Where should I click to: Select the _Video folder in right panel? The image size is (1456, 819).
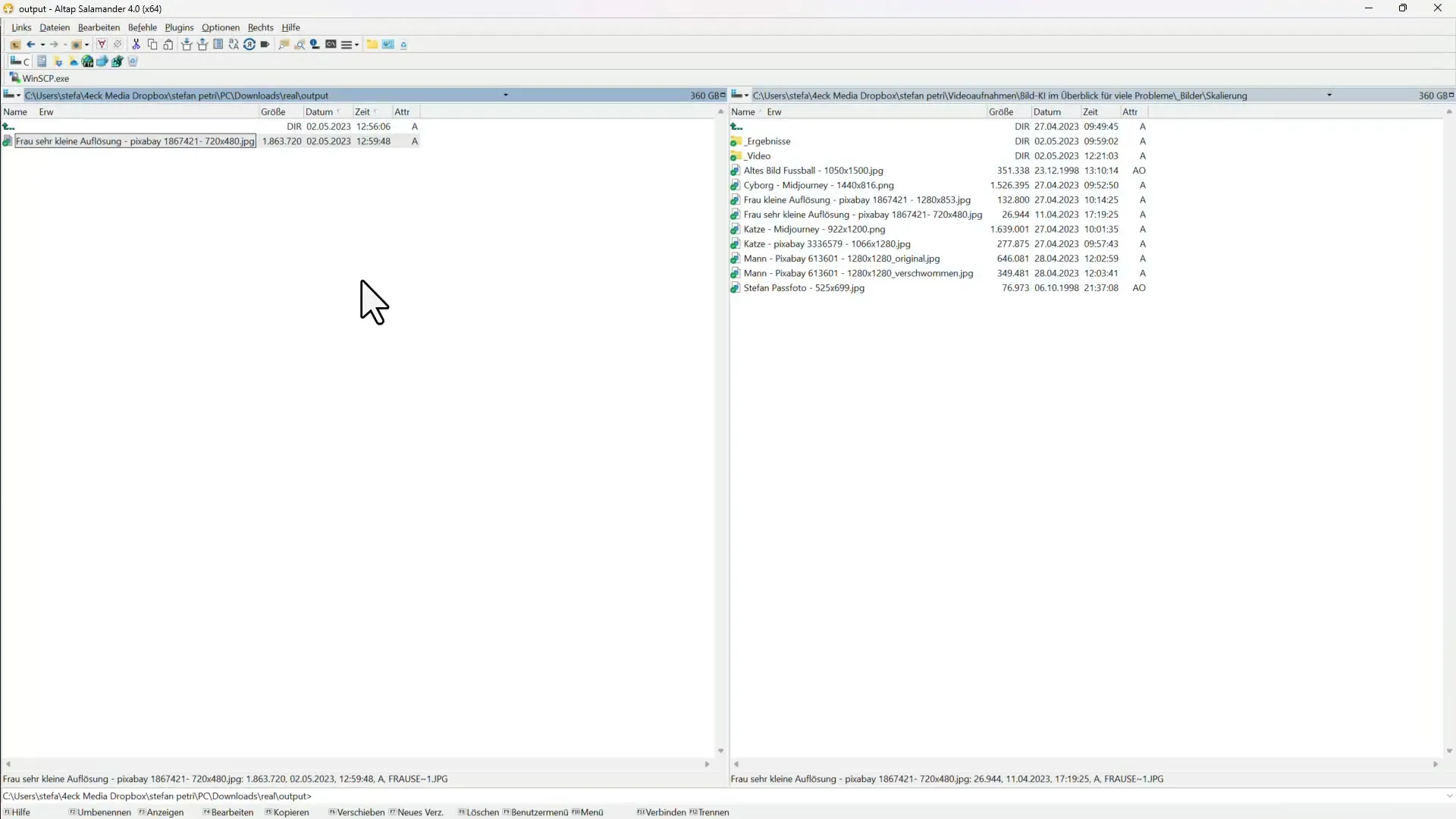(758, 155)
